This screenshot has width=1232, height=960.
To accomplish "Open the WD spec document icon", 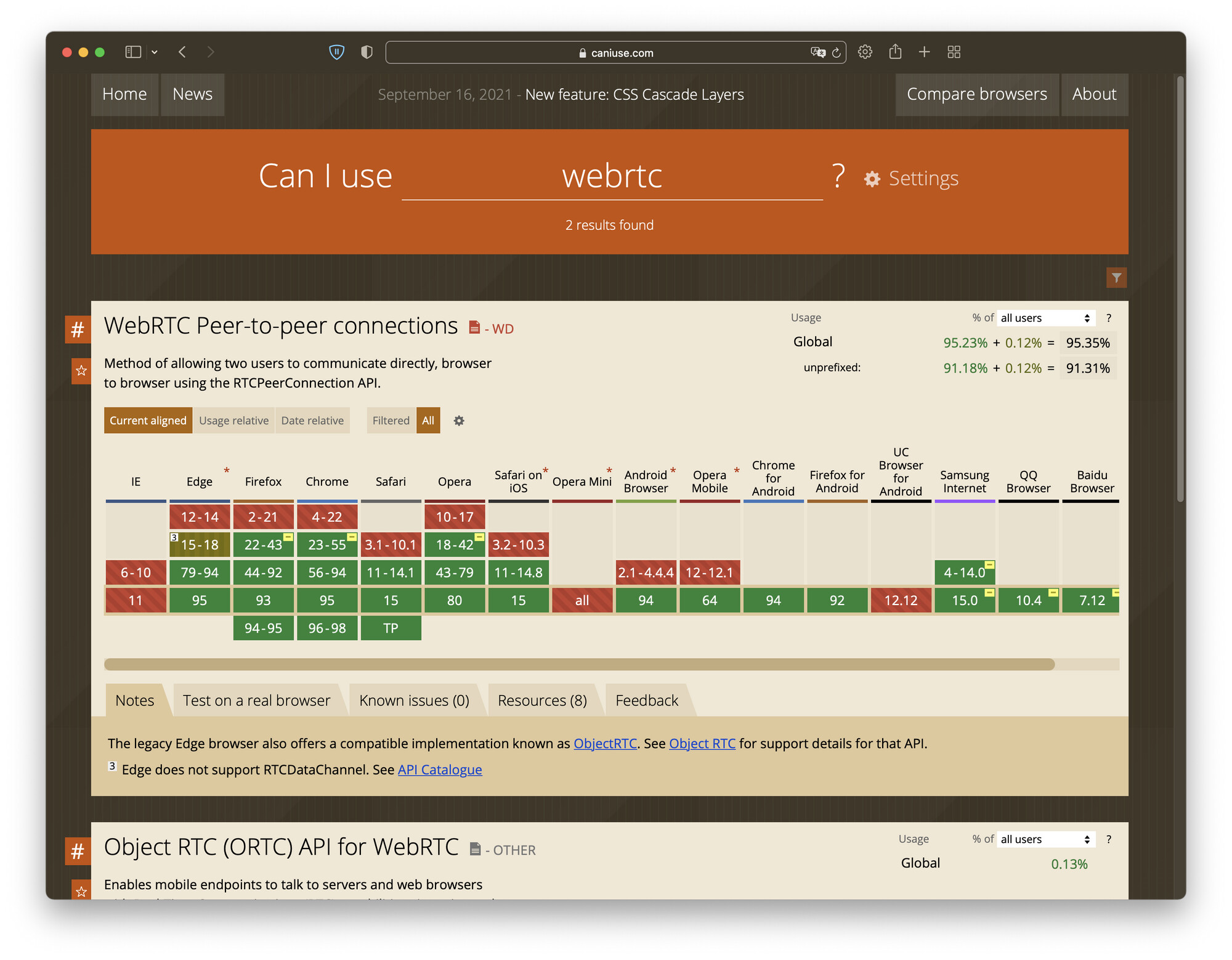I will [x=474, y=327].
